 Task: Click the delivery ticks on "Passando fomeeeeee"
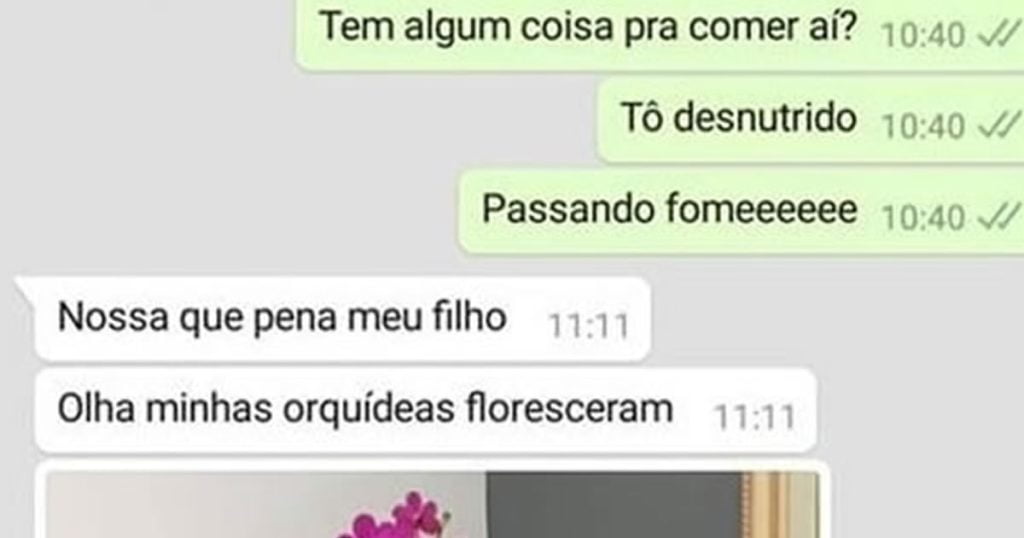(999, 215)
